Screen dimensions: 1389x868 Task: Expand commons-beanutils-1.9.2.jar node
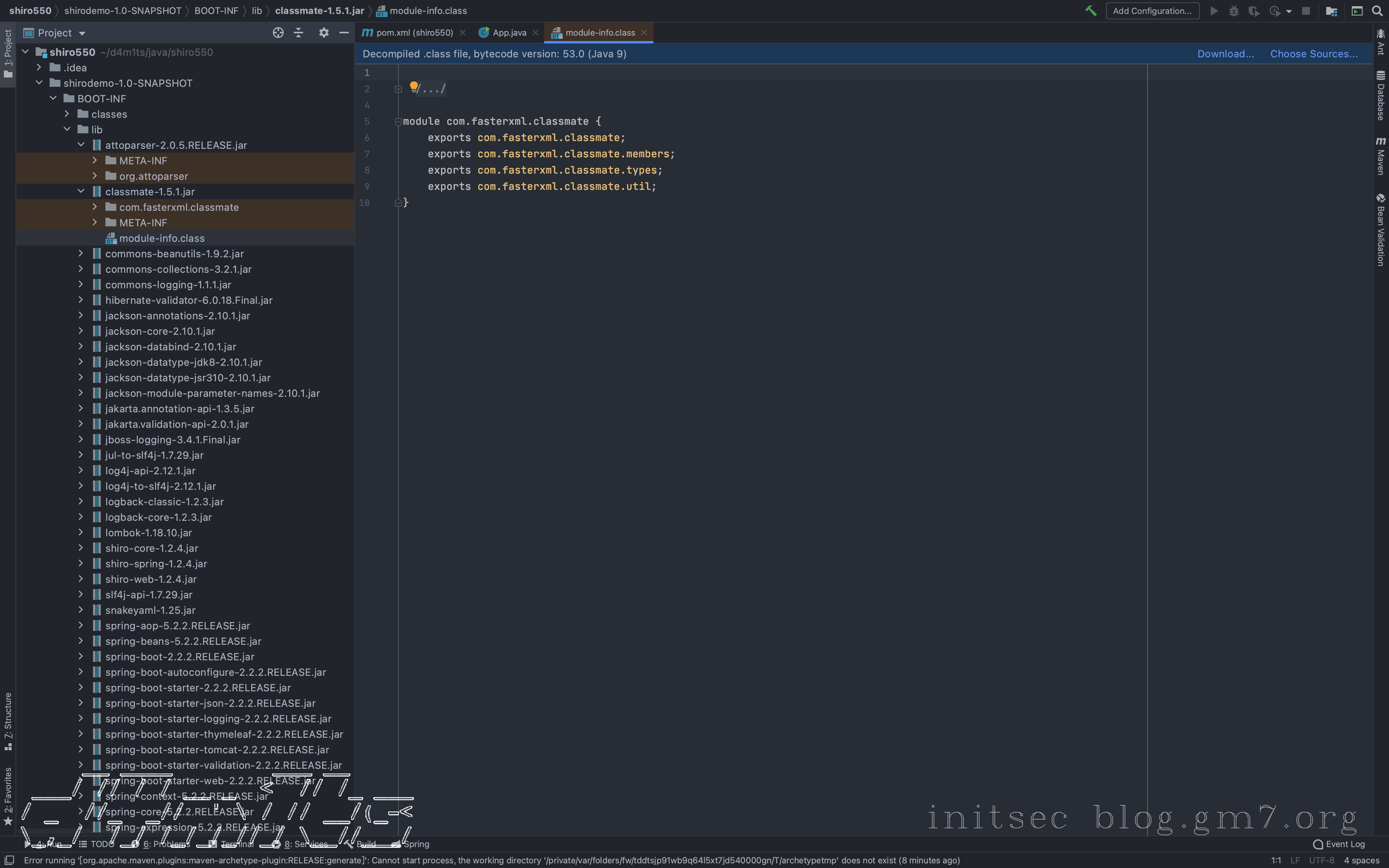(81, 253)
